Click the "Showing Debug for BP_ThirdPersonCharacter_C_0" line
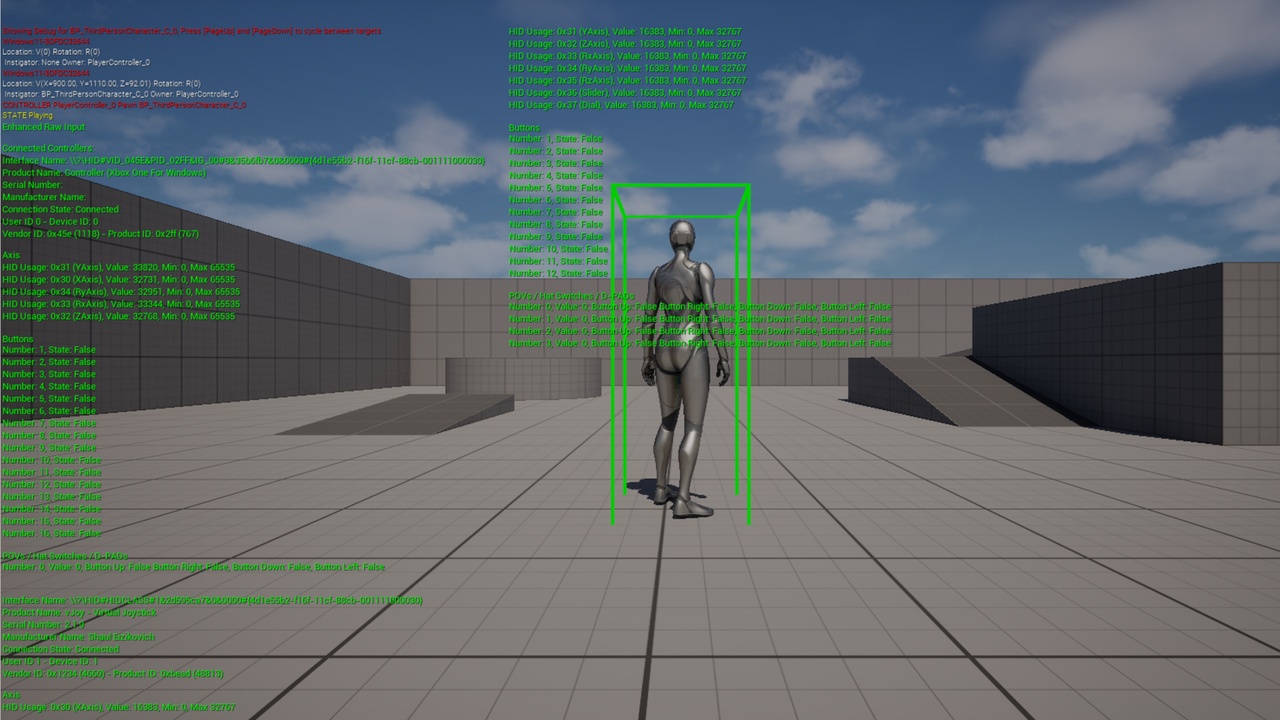This screenshot has width=1280, height=720. (x=192, y=31)
